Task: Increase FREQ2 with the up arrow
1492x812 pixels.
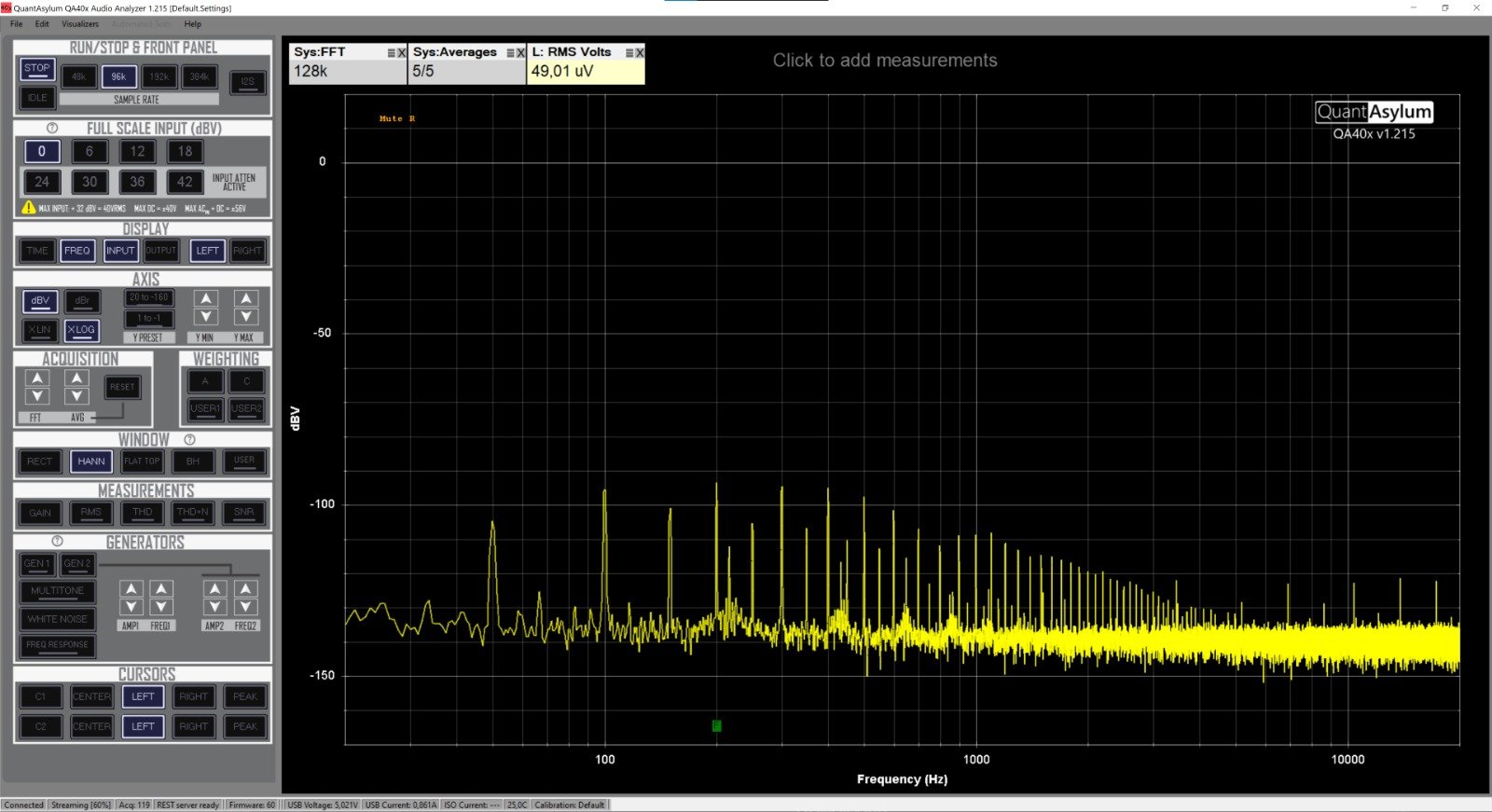Action: 245,589
